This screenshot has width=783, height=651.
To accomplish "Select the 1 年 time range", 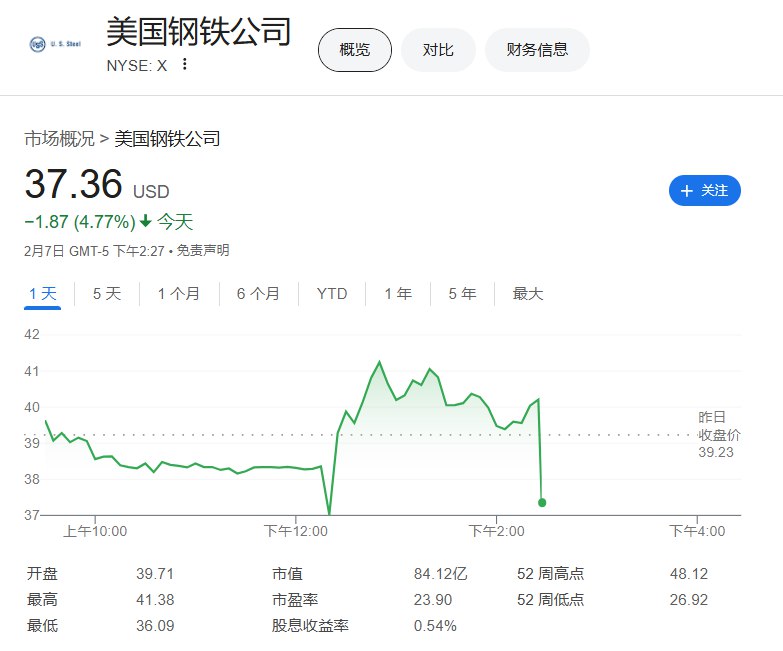I will tap(398, 294).
